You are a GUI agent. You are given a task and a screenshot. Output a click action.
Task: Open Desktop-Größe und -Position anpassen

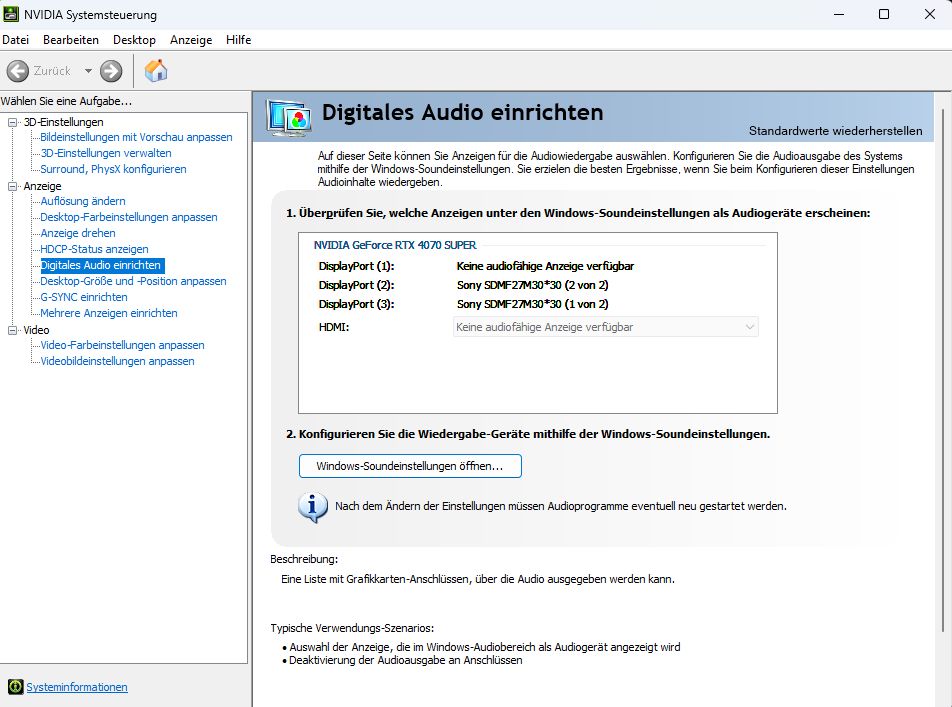coord(133,281)
